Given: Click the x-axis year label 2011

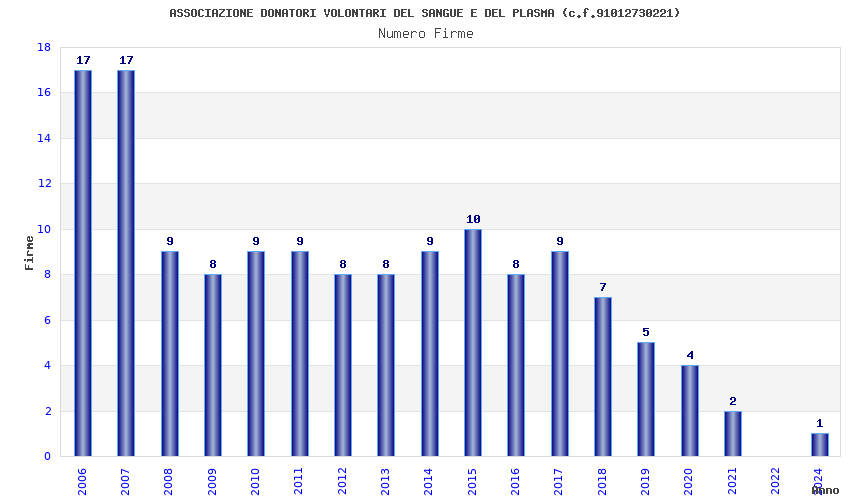Looking at the screenshot, I should coord(299,482).
